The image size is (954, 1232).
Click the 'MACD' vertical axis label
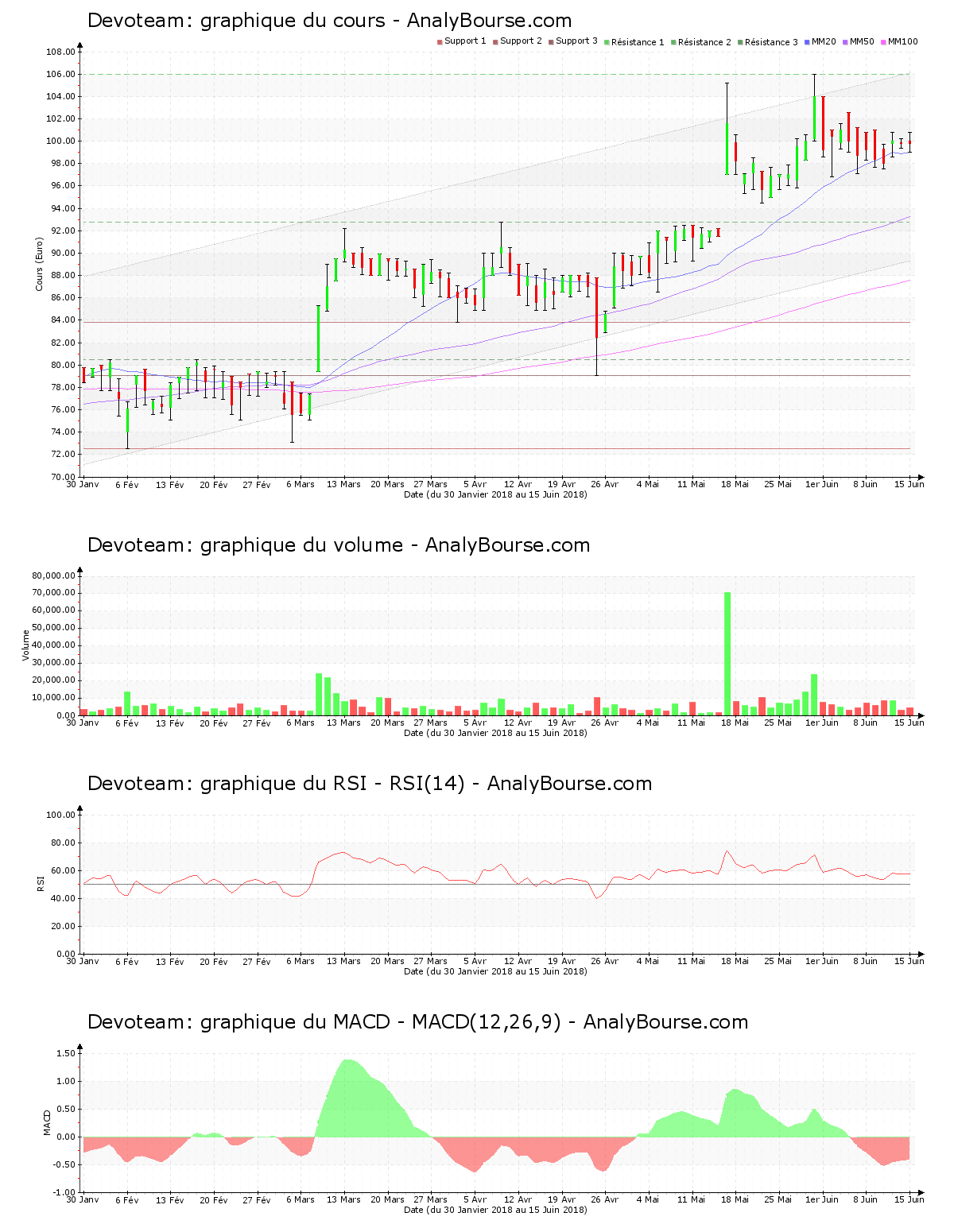(x=47, y=1122)
